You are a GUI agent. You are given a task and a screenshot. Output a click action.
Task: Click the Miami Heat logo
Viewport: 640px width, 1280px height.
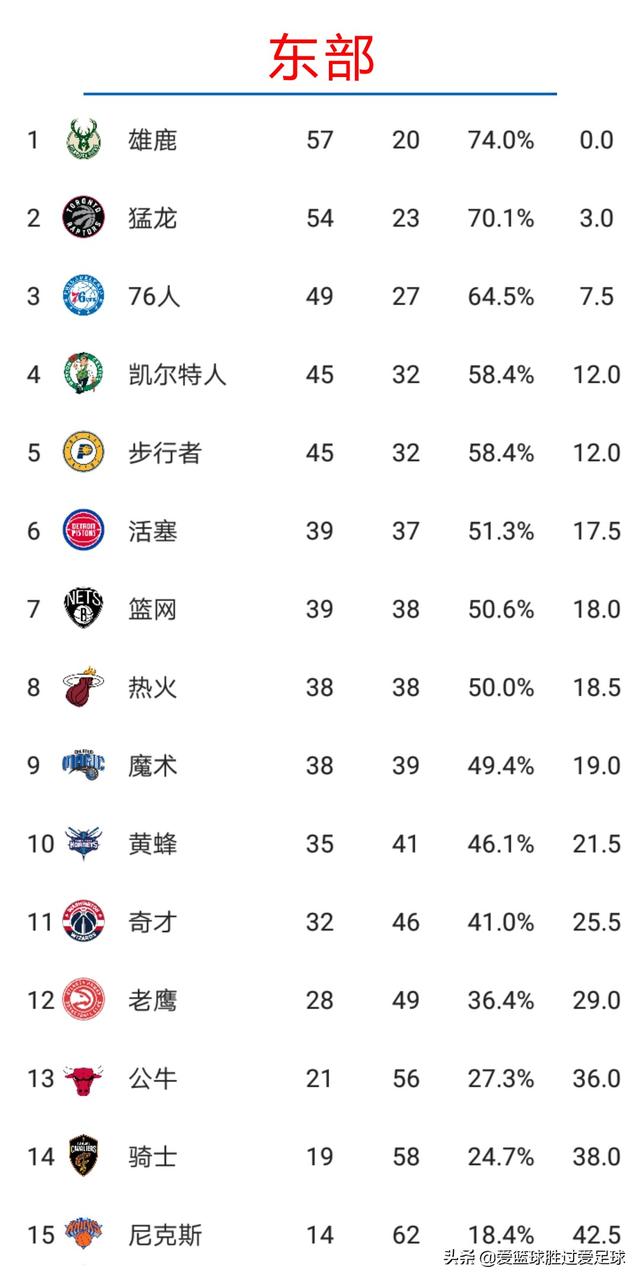click(x=84, y=687)
